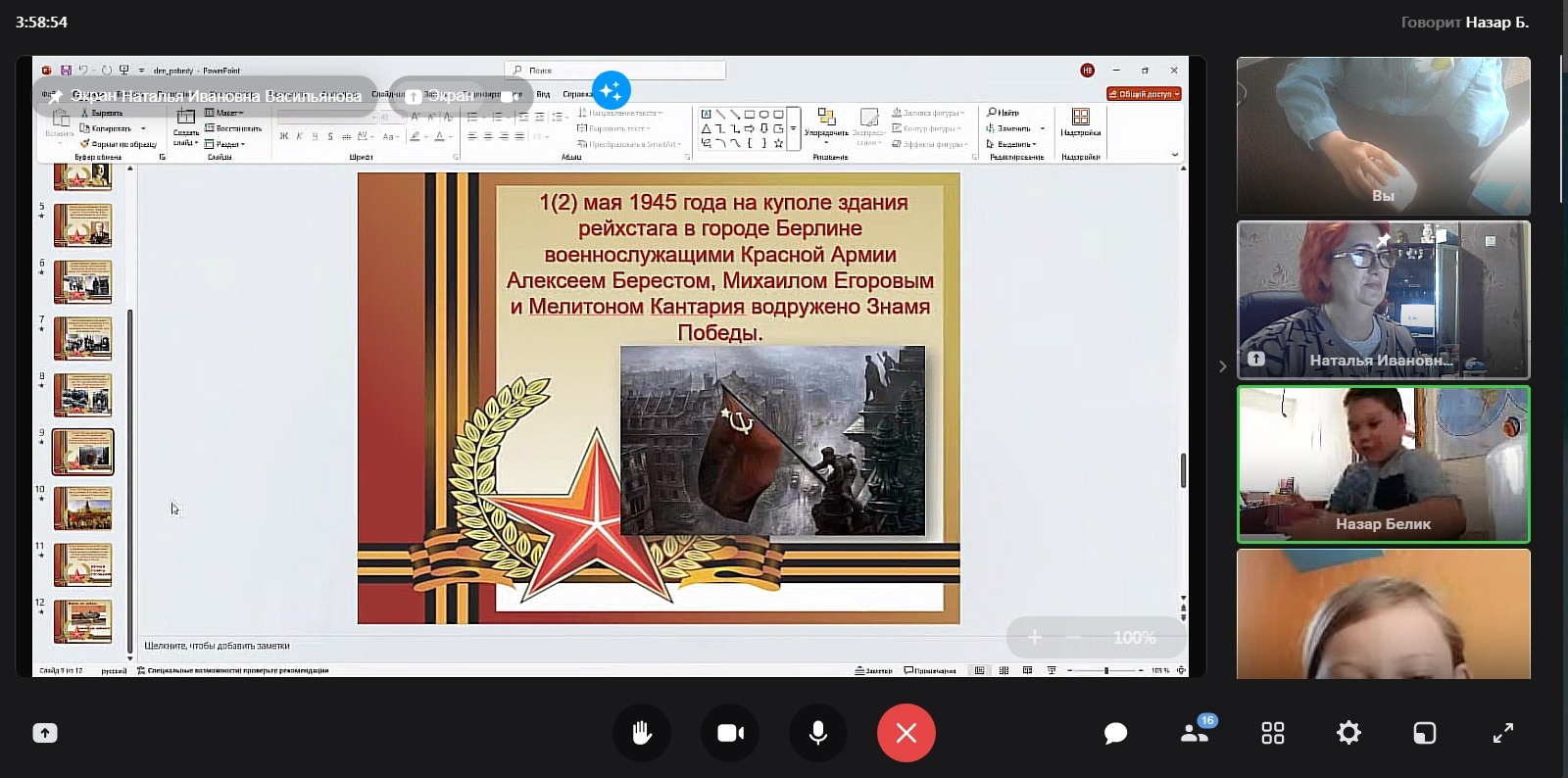Click the notes area "Щелкните, чтобы добавить заметки"
1568x778 pixels.
coord(217,646)
